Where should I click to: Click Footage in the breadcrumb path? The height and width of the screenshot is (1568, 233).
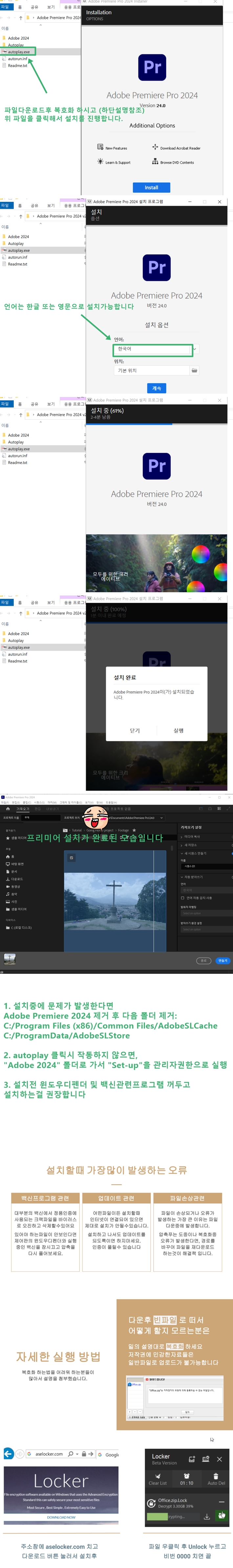tap(123, 830)
